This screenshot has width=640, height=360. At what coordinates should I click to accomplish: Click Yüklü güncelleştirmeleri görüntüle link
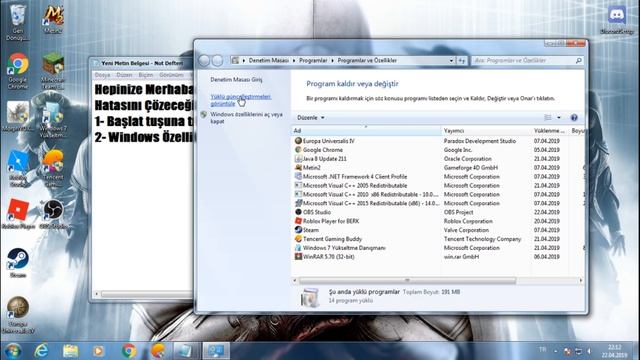point(241,100)
